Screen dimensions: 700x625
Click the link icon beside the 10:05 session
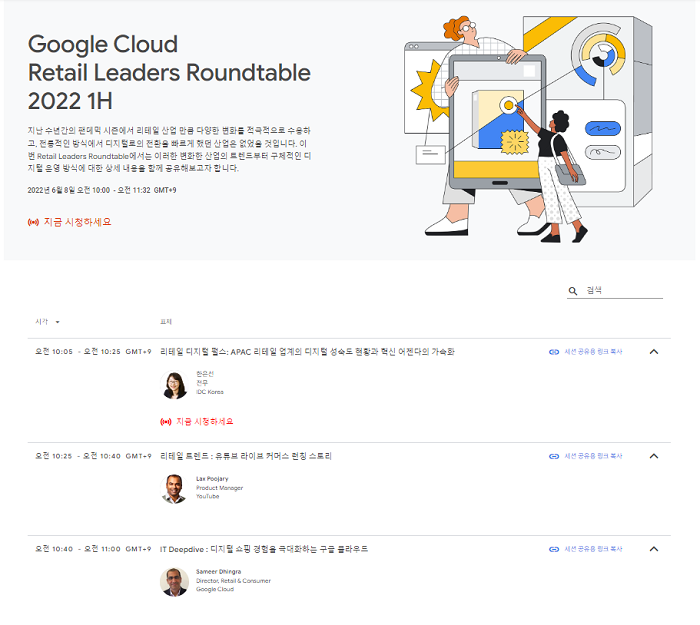coord(554,352)
